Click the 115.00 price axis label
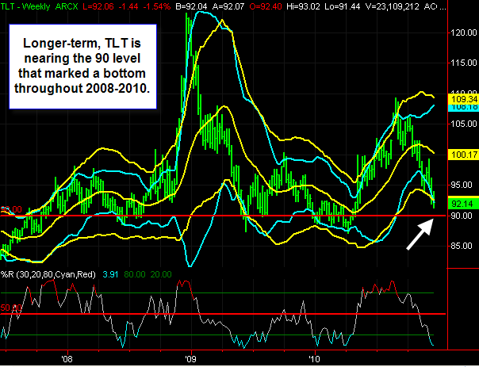The height and width of the screenshot is (367, 479). pyautogui.click(x=464, y=63)
